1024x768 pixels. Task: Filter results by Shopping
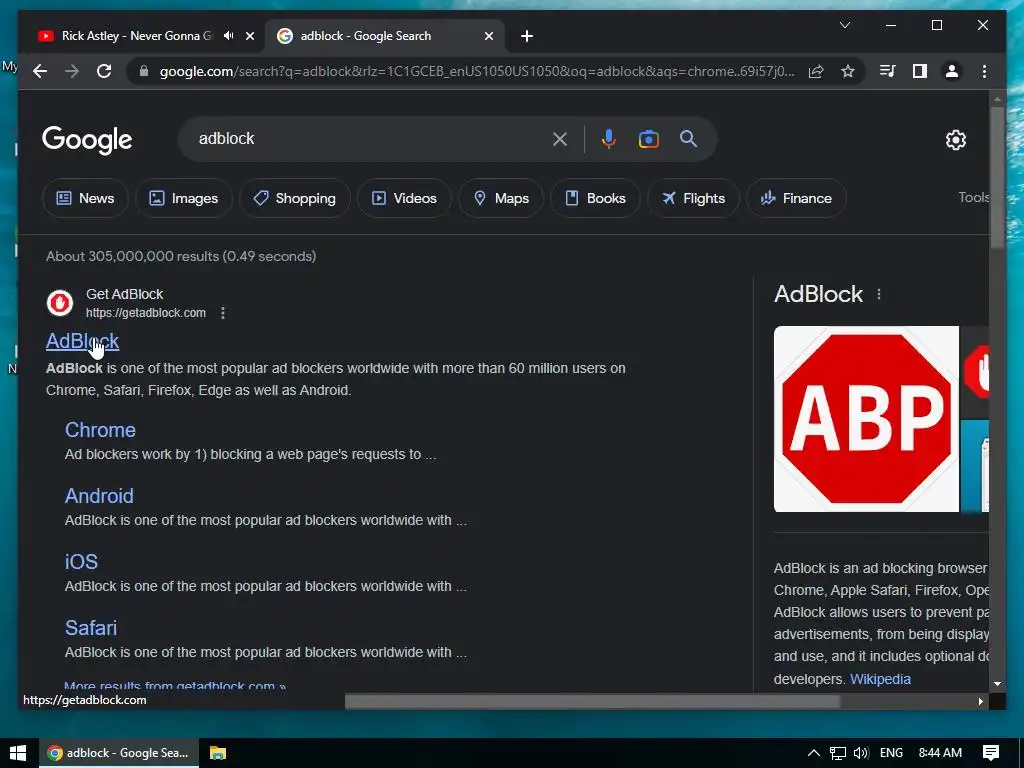point(295,198)
